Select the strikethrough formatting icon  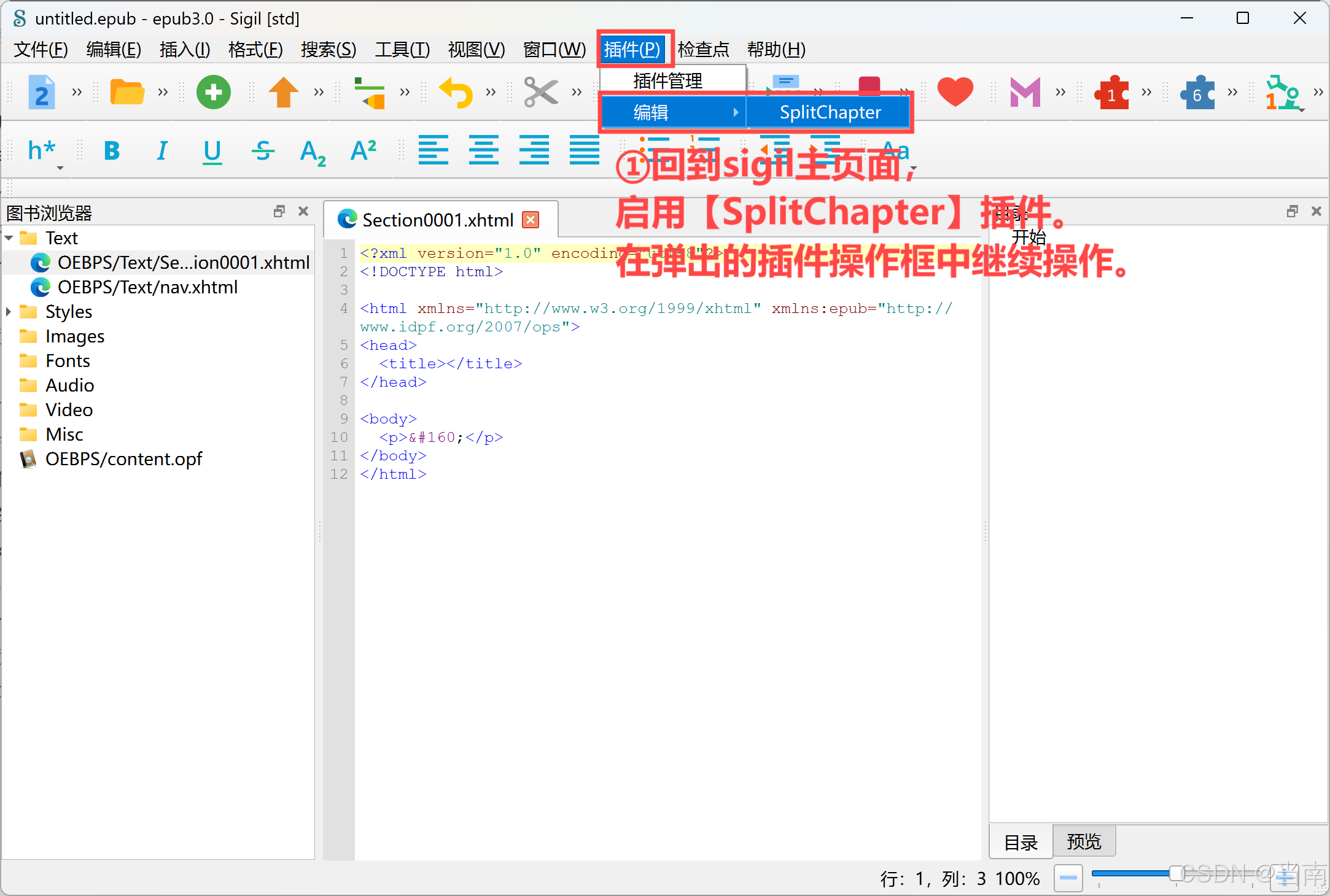pos(262,151)
